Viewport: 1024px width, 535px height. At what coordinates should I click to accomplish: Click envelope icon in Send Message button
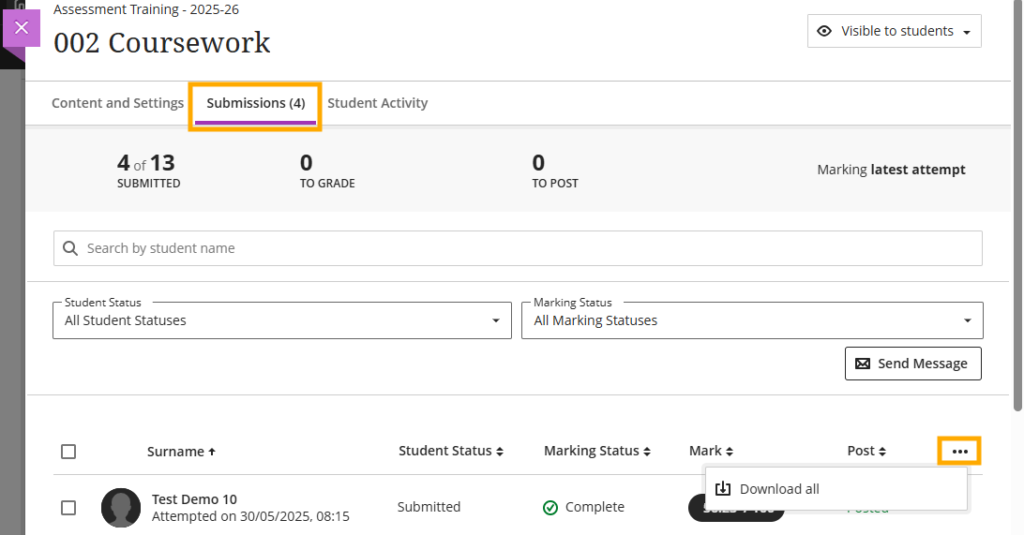(863, 364)
